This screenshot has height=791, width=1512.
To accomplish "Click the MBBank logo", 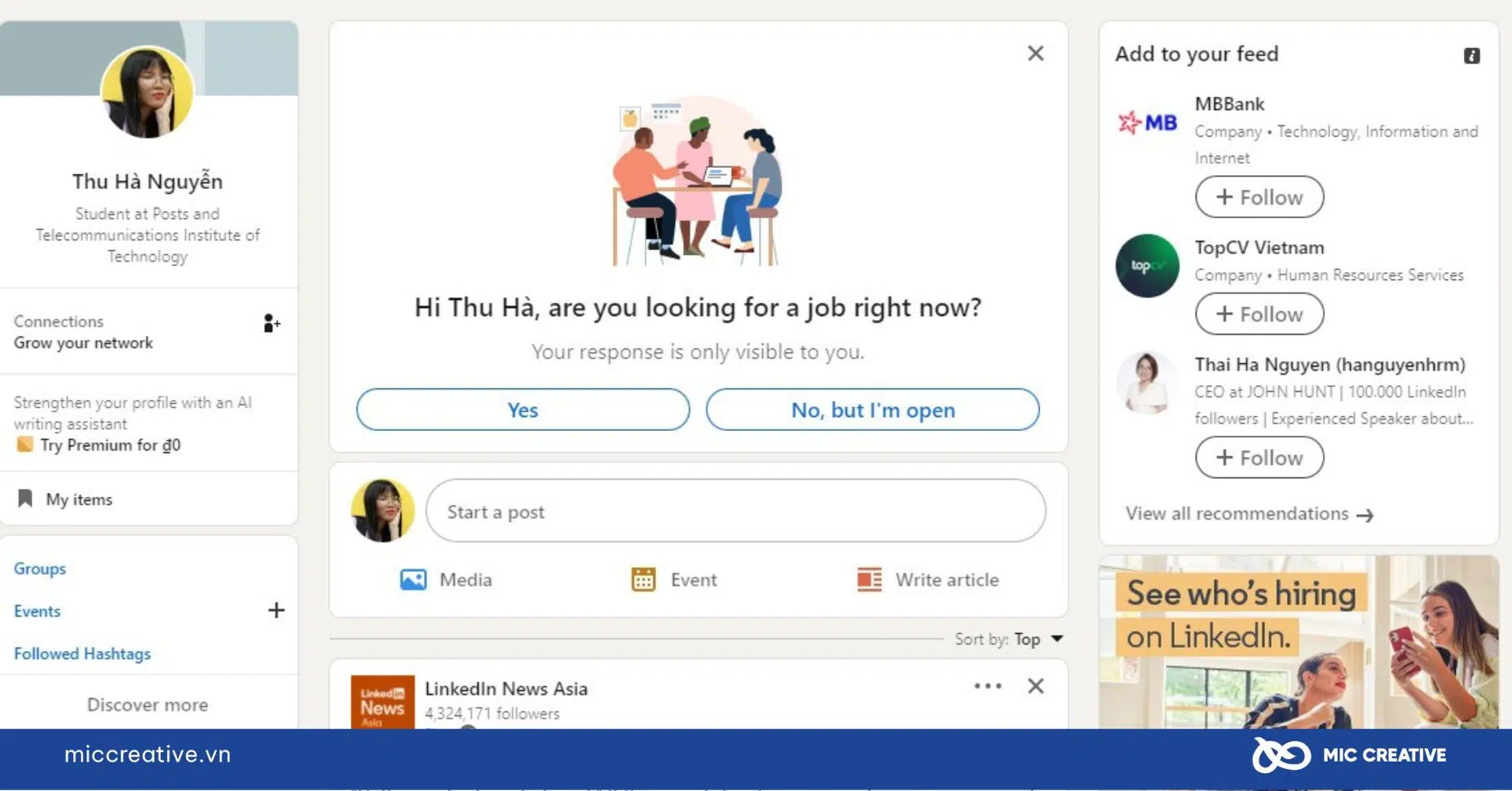I will tap(1147, 123).
